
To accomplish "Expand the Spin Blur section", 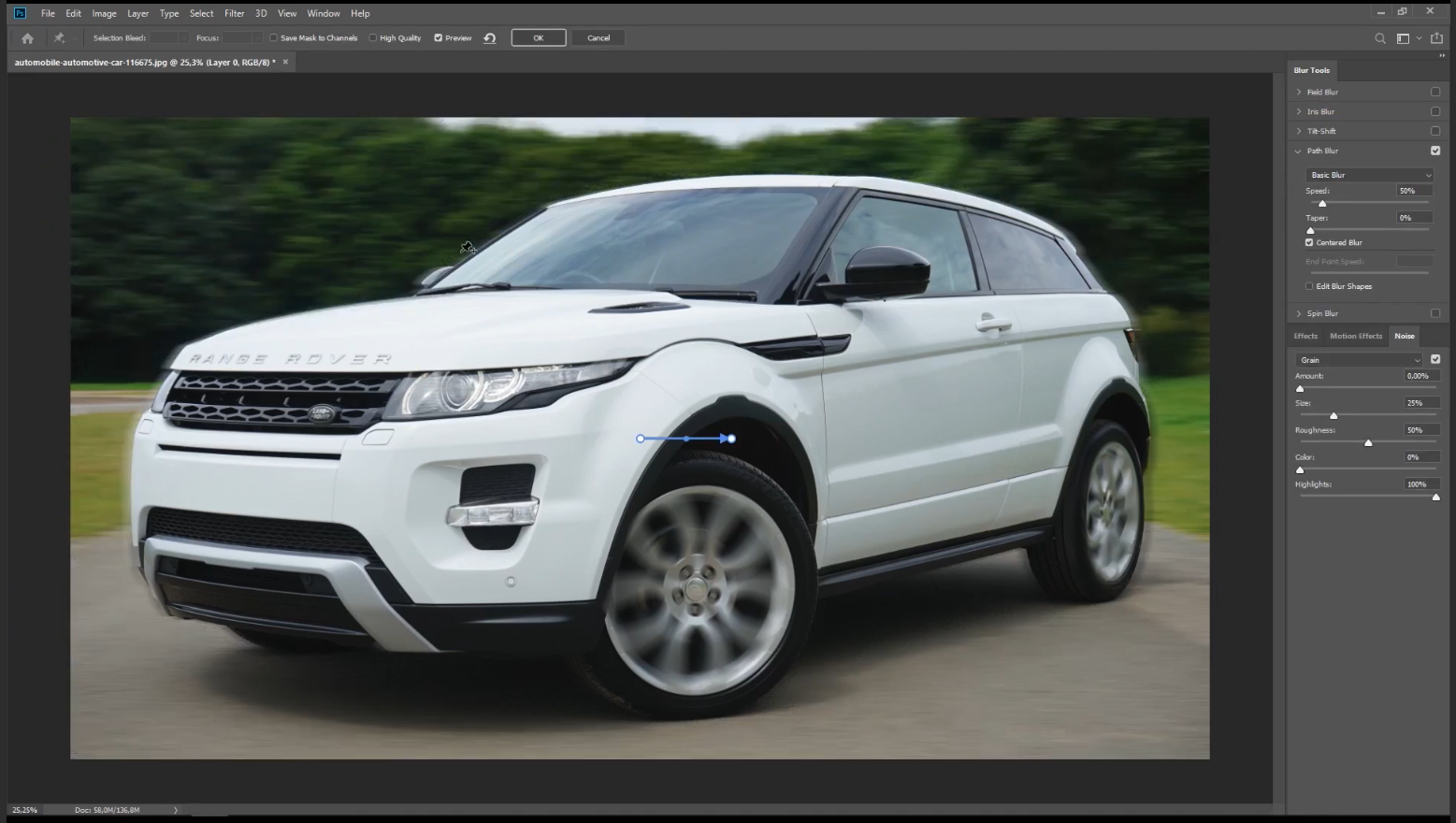I will pos(1298,313).
